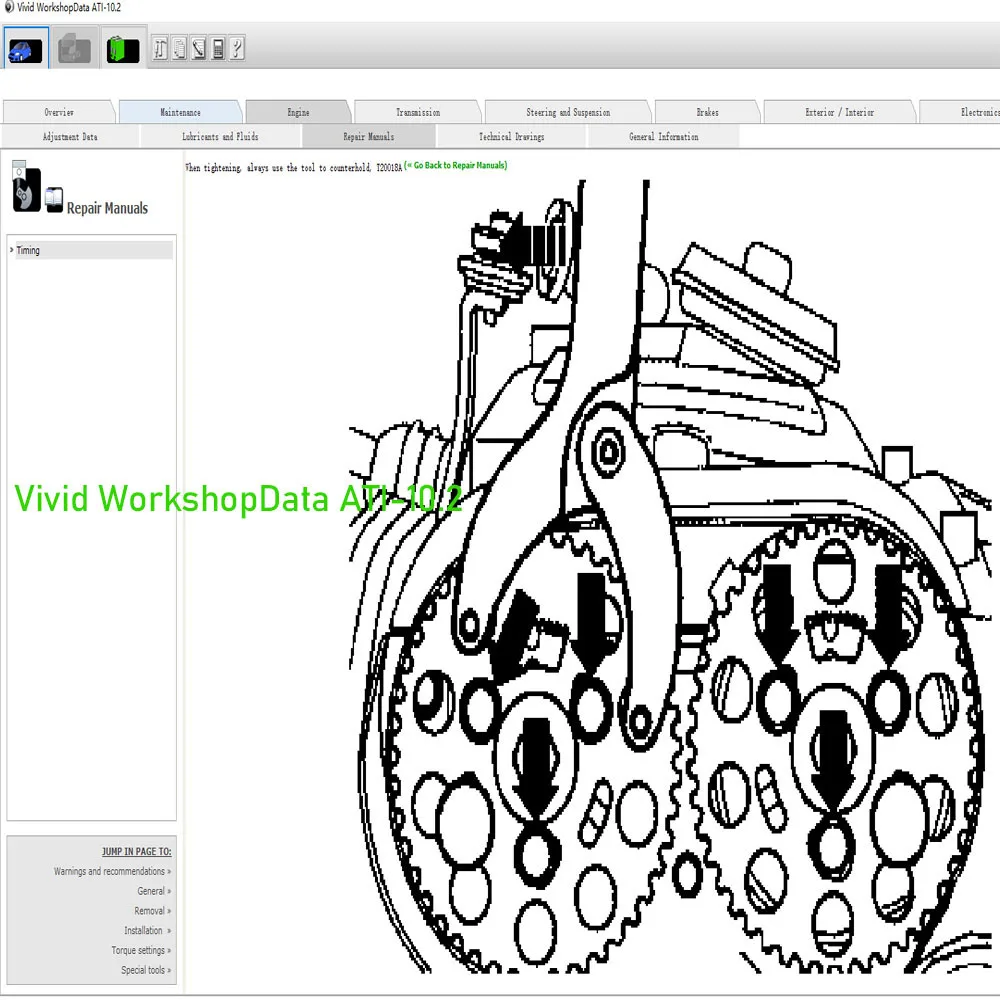Click the notepad with pen icon
This screenshot has width=1000, height=1000.
198,48
